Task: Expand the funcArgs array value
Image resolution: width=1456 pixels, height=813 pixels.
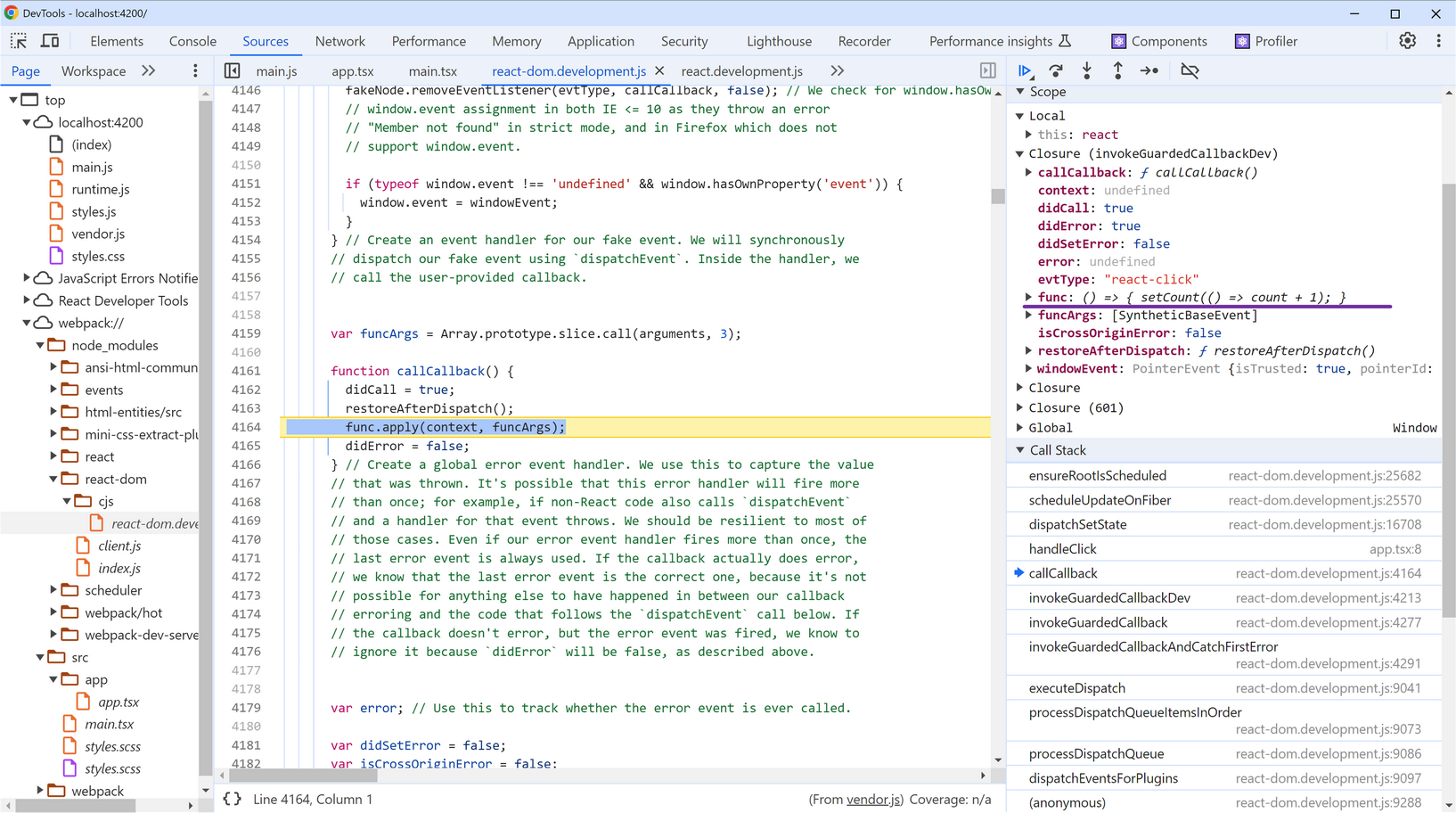Action: coord(1029,315)
